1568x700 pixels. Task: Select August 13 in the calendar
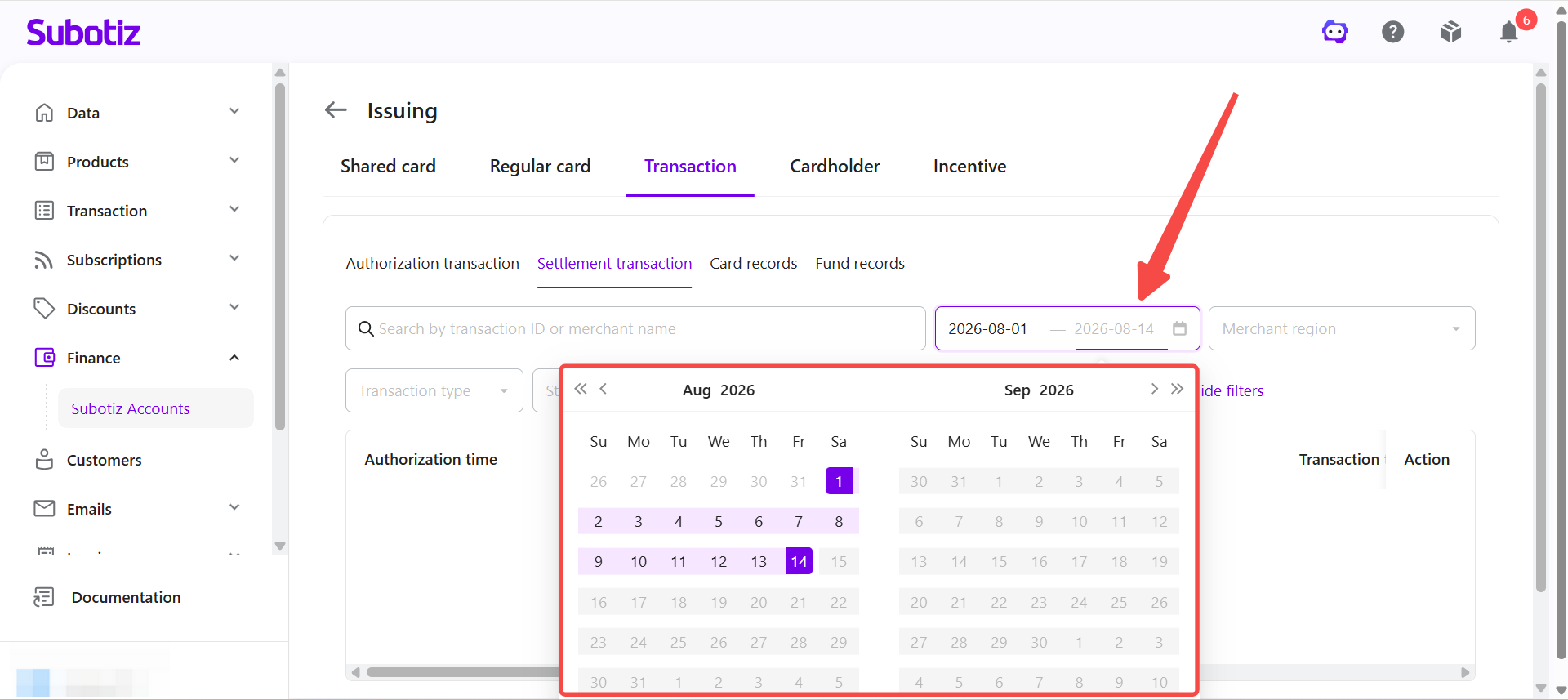click(x=759, y=561)
